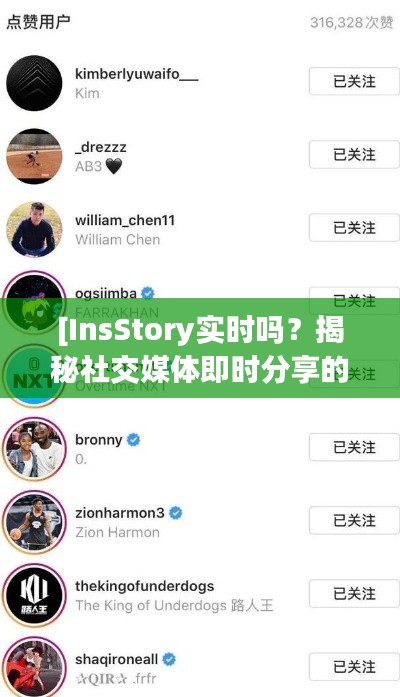This screenshot has height=697, width=400.
Task: Toggle 已关注 button for bronny
Action: coord(354,447)
